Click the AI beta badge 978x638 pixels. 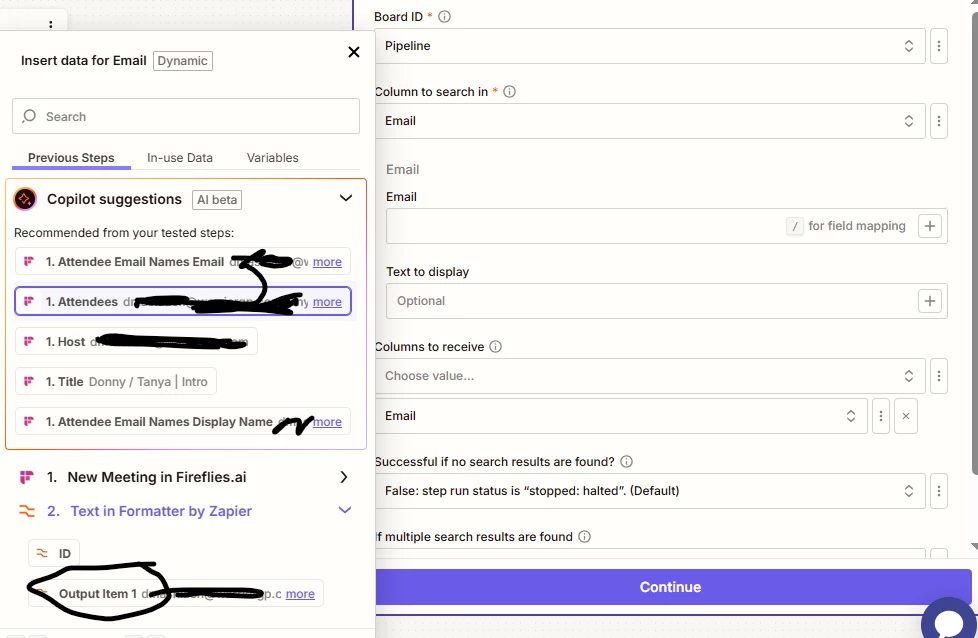click(217, 200)
